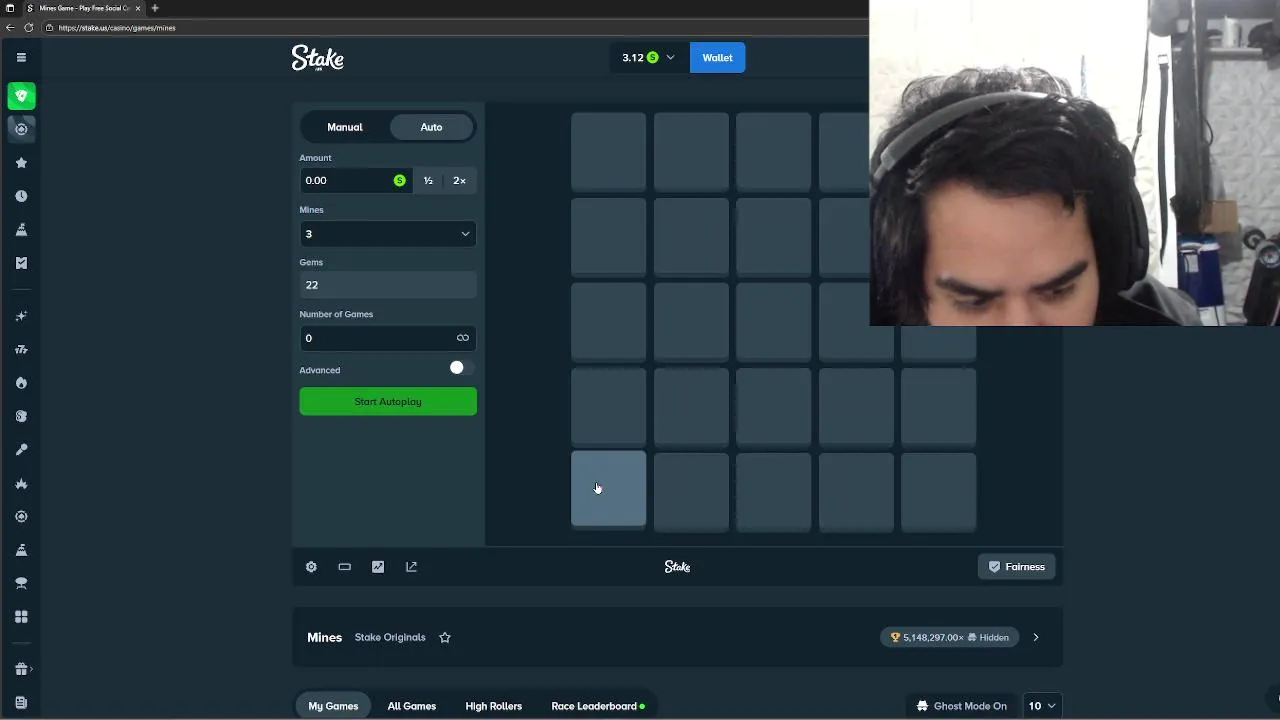Click the infinity icon in Number of Games
The width and height of the screenshot is (1280, 720).
462,338
